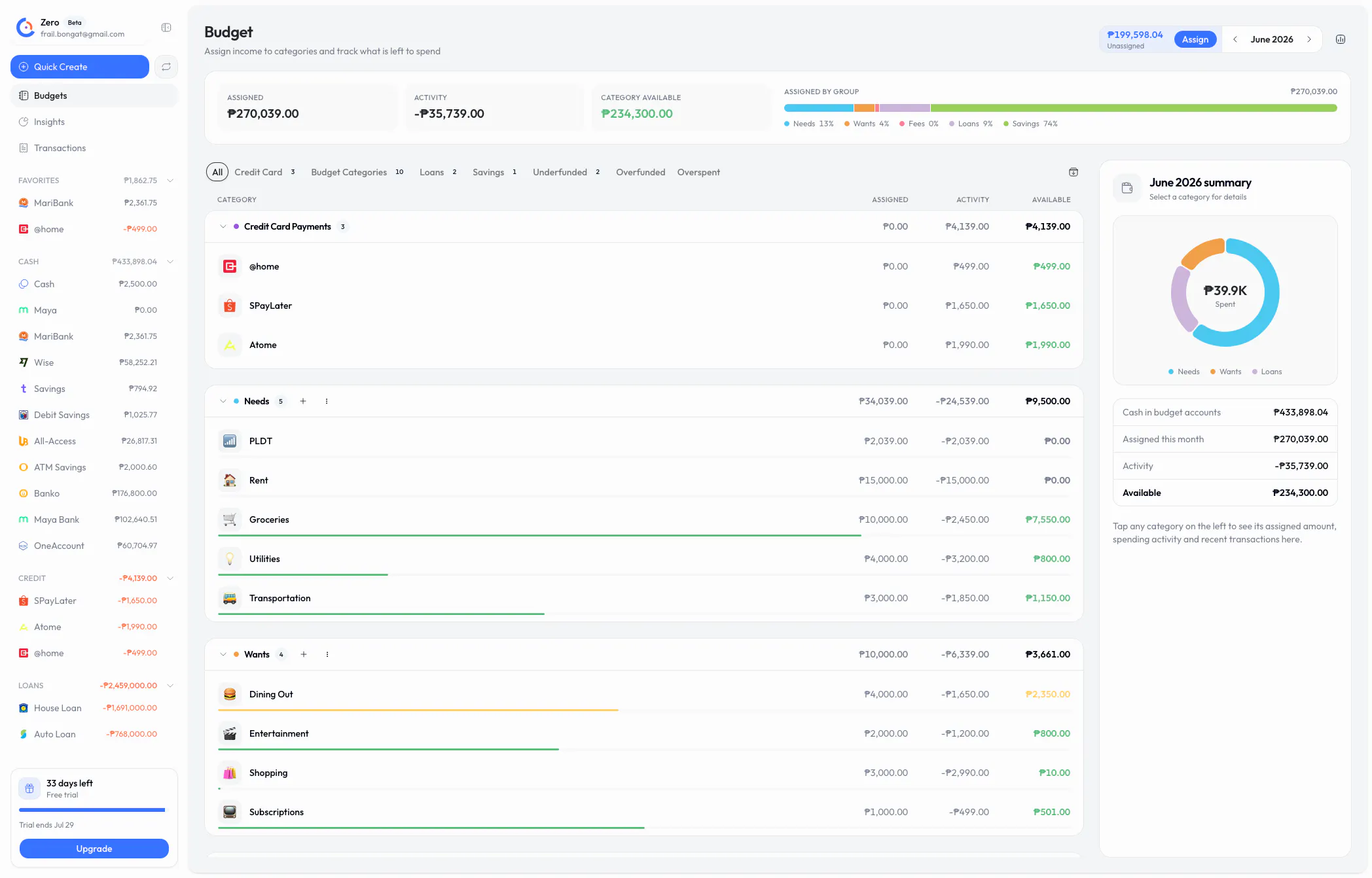Collapse the Favorites accounts section
1372x878 pixels.
[x=170, y=181]
